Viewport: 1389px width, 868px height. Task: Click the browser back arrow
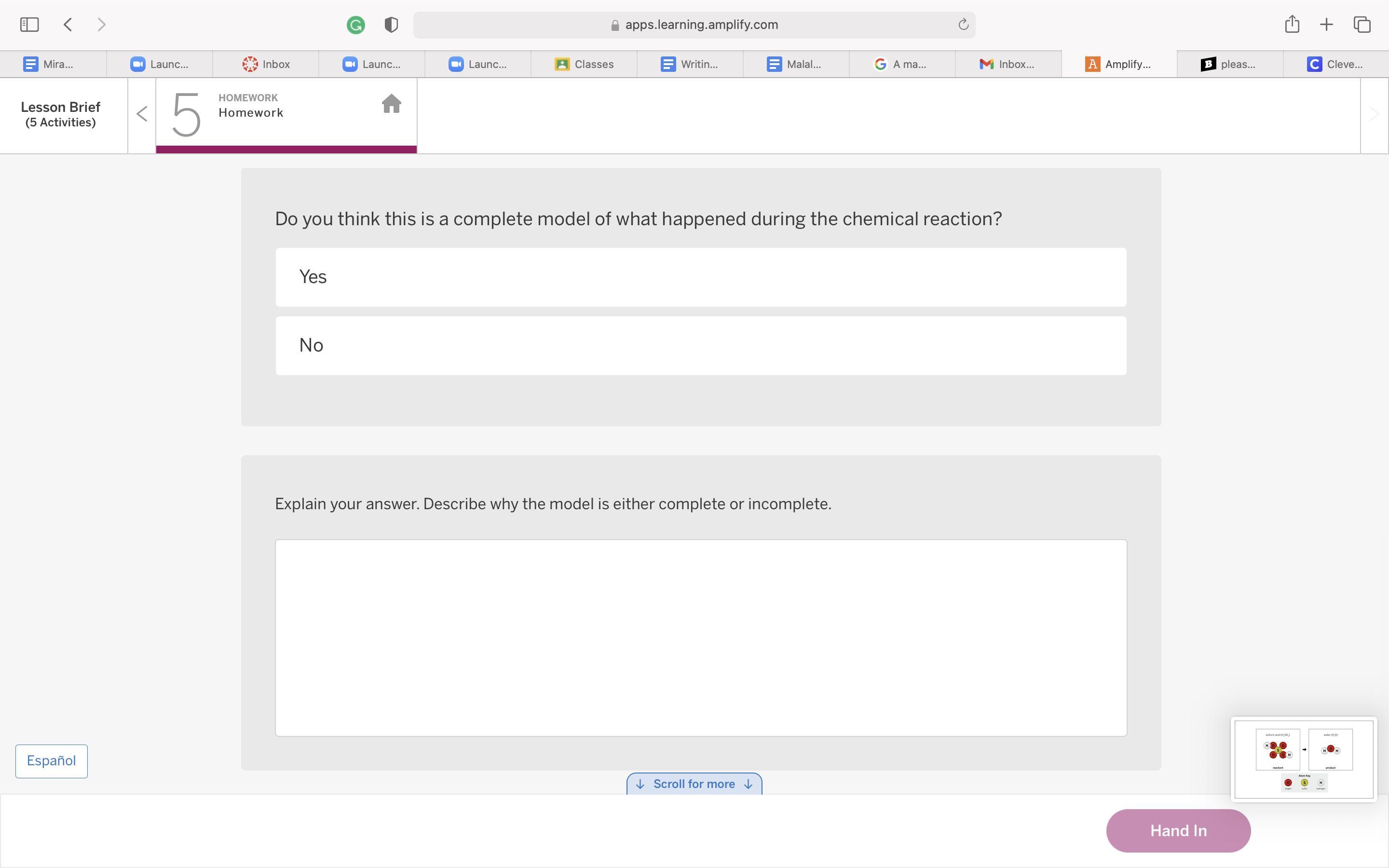tap(68, 25)
